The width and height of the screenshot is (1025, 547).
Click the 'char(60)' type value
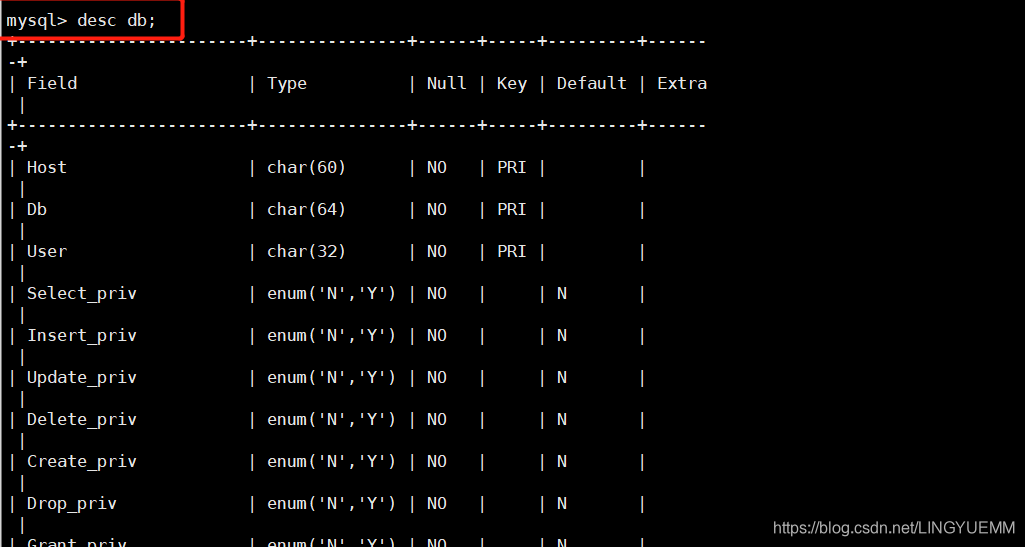click(x=307, y=168)
